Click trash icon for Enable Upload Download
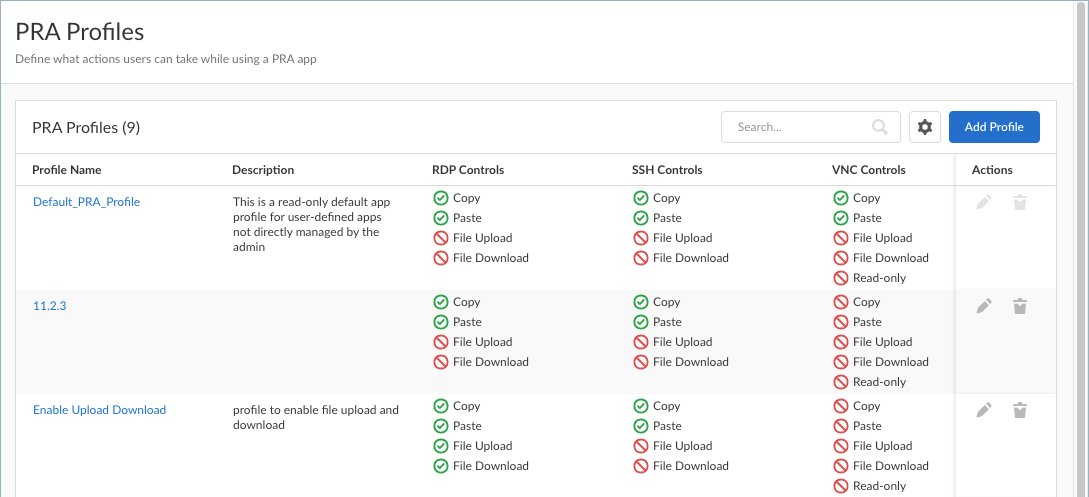This screenshot has width=1089, height=497. (x=1020, y=410)
